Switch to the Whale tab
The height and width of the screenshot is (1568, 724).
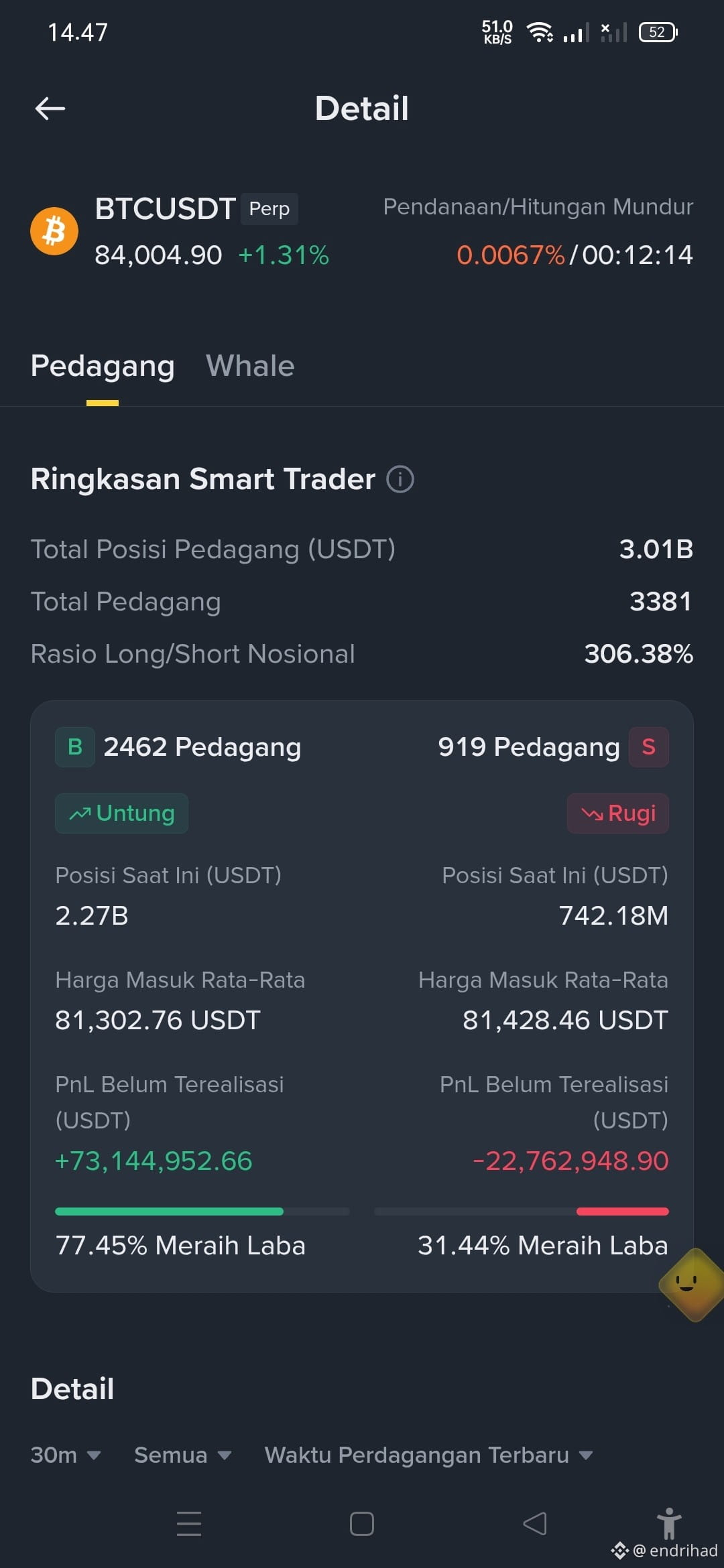[x=250, y=366]
